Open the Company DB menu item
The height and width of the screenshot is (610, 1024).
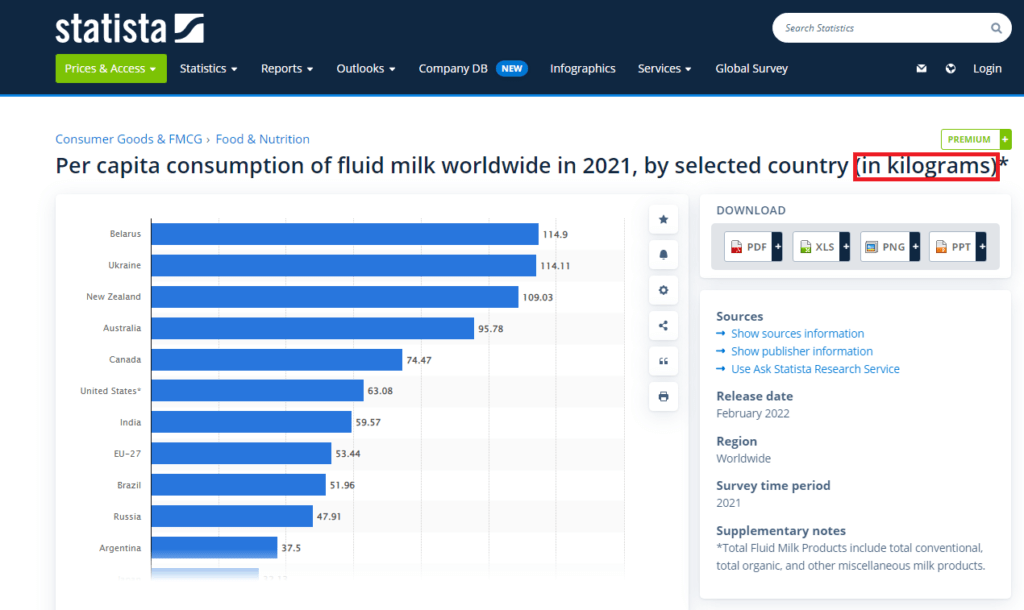pyautogui.click(x=453, y=69)
